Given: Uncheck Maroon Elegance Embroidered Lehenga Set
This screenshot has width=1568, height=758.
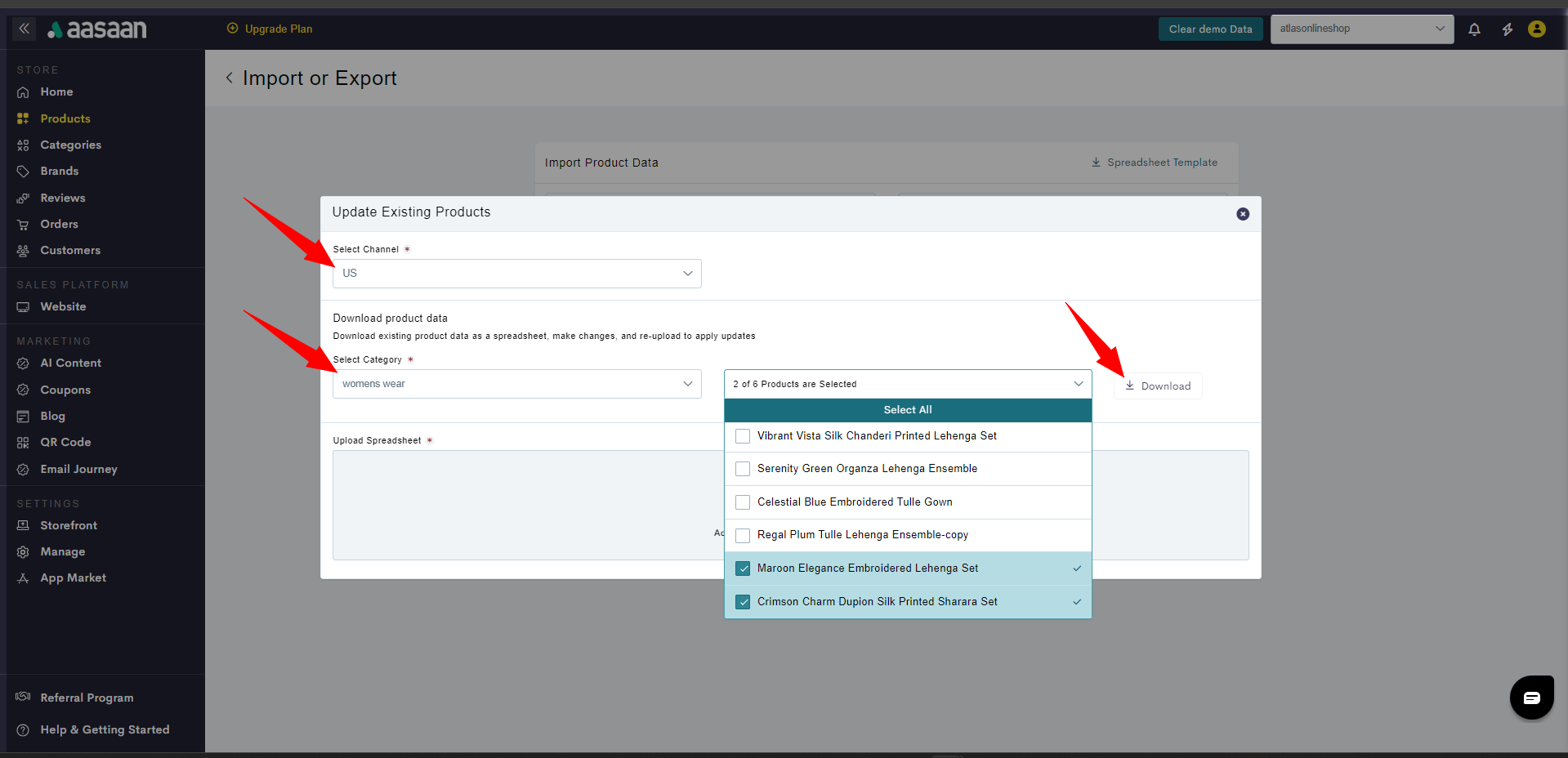Looking at the screenshot, I should 743,568.
